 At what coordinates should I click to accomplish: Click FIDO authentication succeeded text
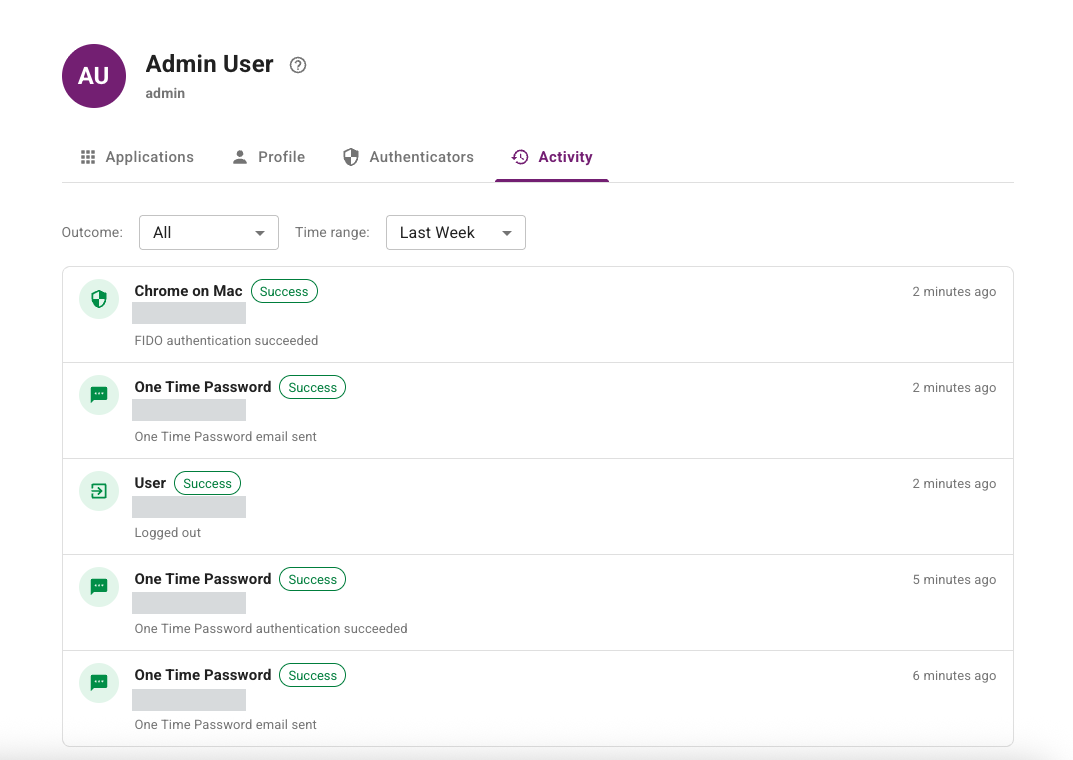(x=227, y=341)
